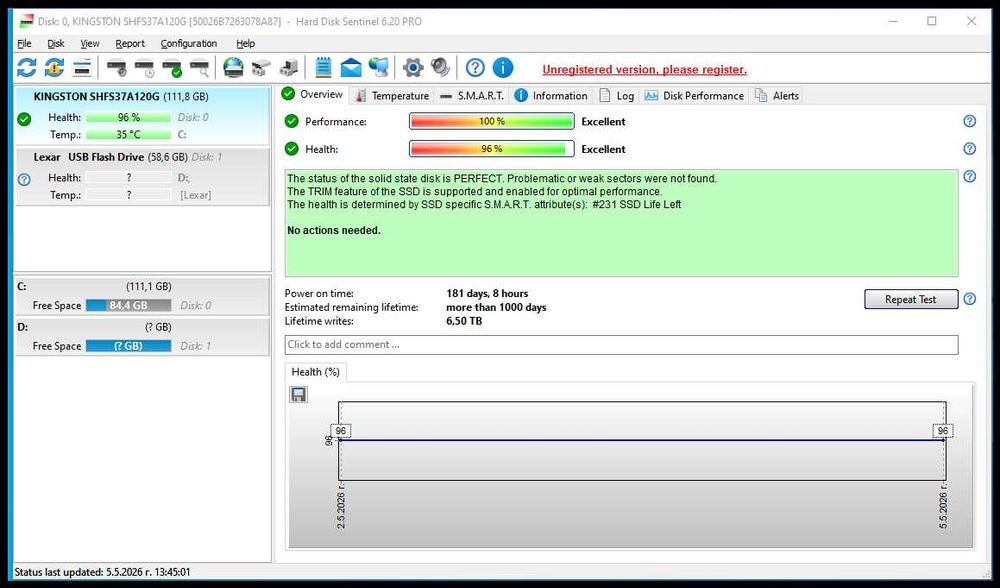Click the speaker sound toolbar icon
This screenshot has width=1000, height=588.
pyautogui.click(x=440, y=67)
